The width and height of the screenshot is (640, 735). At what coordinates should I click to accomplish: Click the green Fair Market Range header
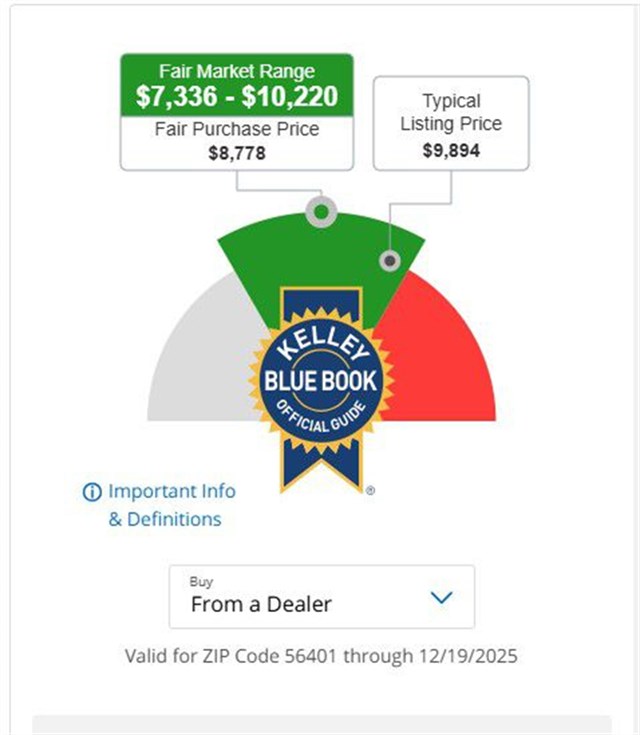pyautogui.click(x=237, y=72)
